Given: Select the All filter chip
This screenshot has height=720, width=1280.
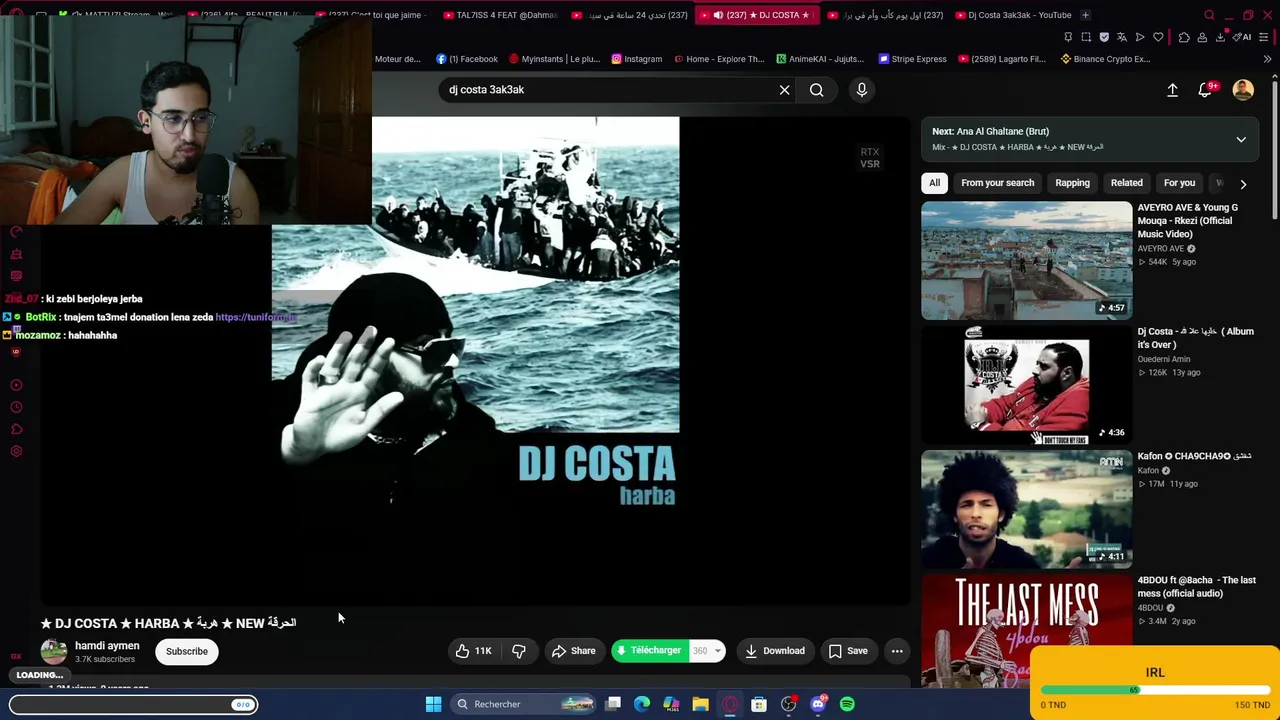Looking at the screenshot, I should coord(934,183).
